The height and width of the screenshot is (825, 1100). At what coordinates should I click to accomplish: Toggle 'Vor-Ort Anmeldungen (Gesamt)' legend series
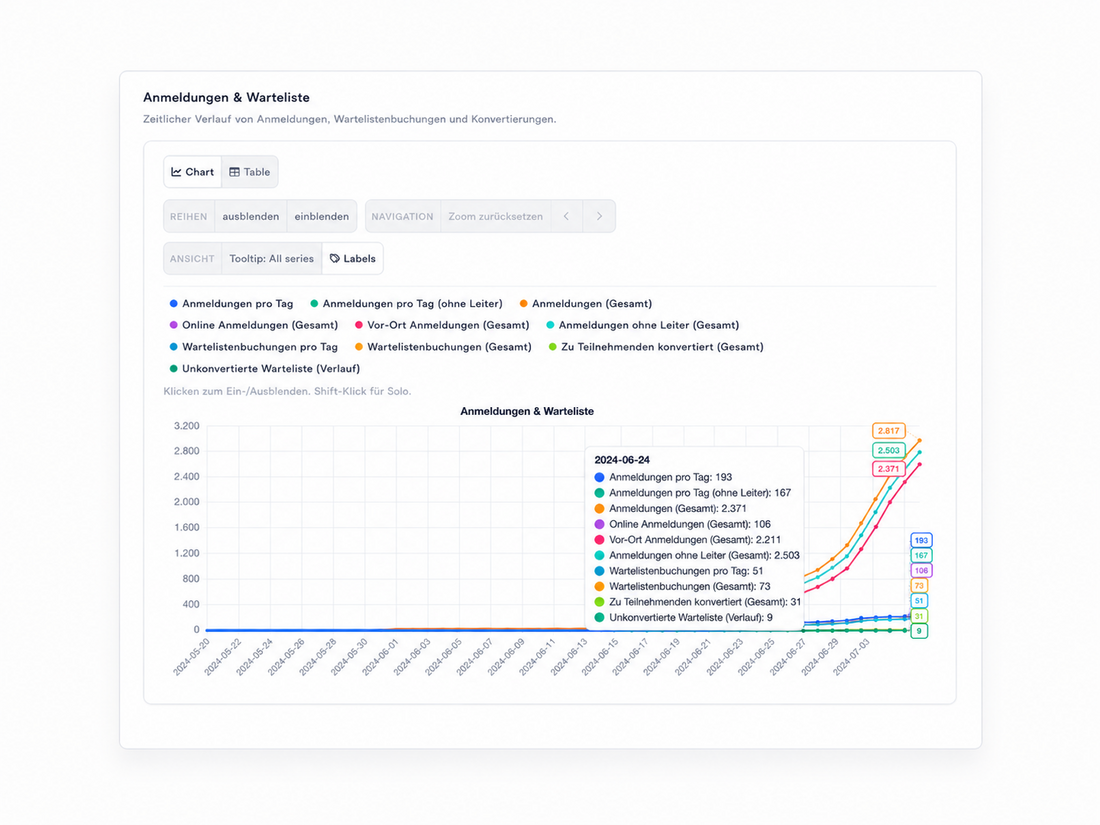tap(443, 325)
